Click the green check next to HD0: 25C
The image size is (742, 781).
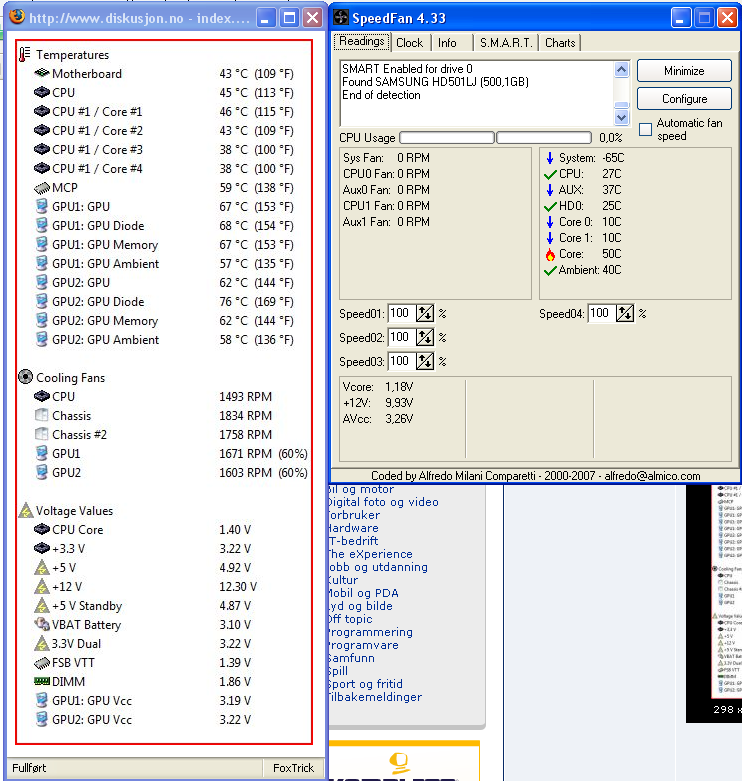[550, 206]
